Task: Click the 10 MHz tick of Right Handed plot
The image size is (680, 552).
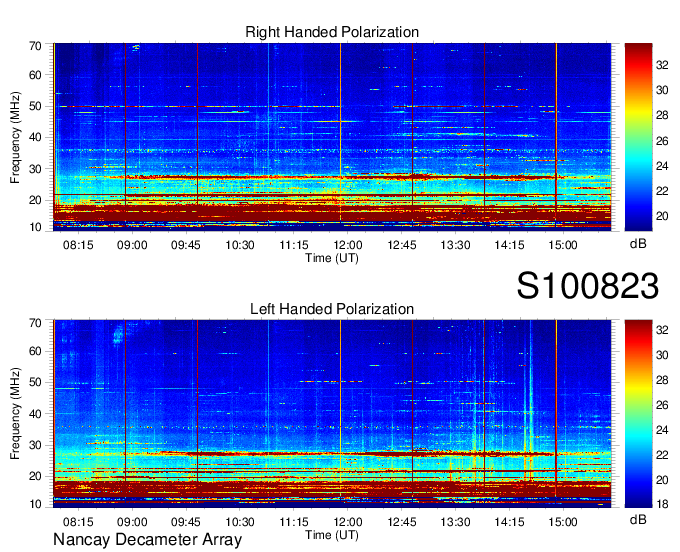Action: click(x=35, y=227)
